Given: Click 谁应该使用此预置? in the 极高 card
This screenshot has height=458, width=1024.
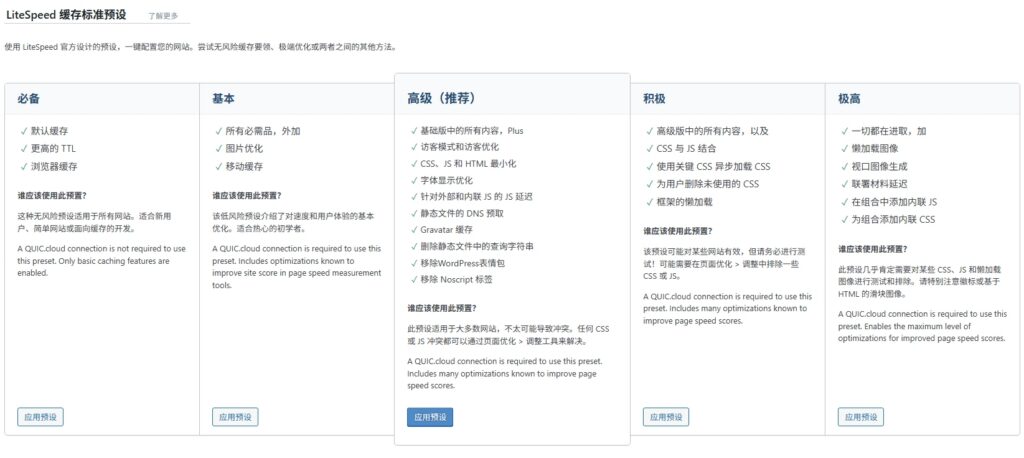Looking at the screenshot, I should click(872, 249).
